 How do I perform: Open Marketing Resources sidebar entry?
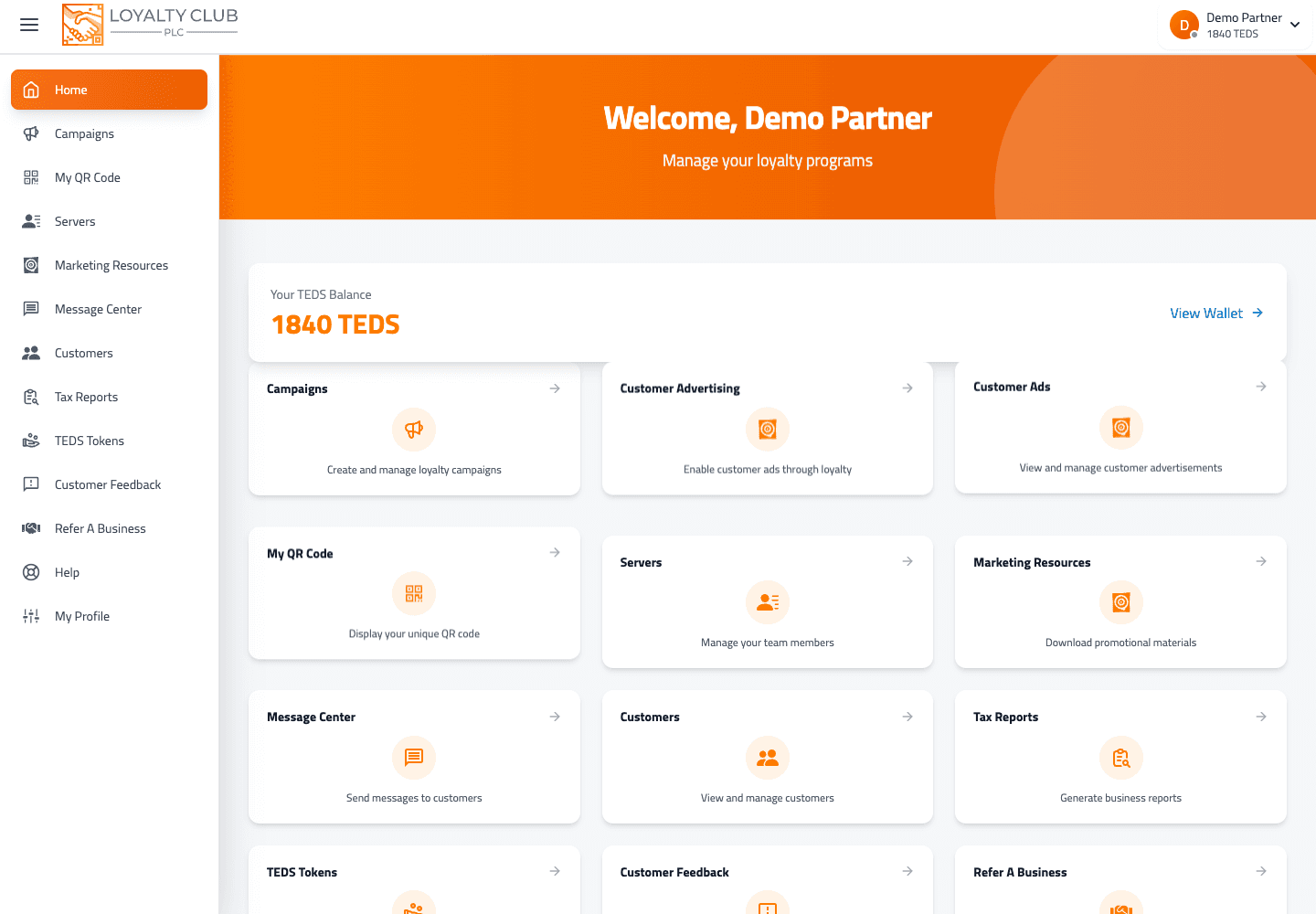tap(109, 265)
